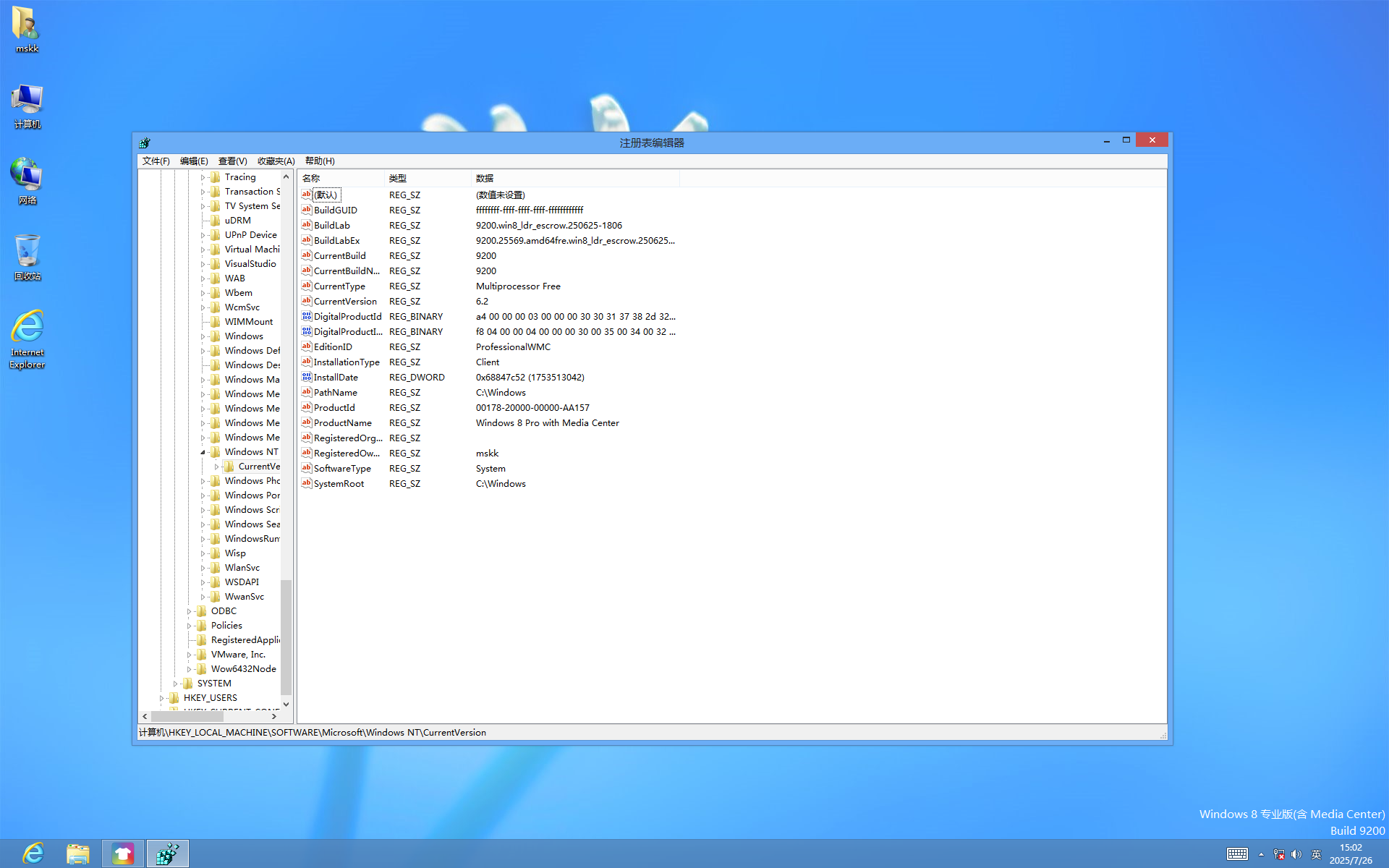
Task: Click the ProductName string value icon
Action: pos(307,422)
